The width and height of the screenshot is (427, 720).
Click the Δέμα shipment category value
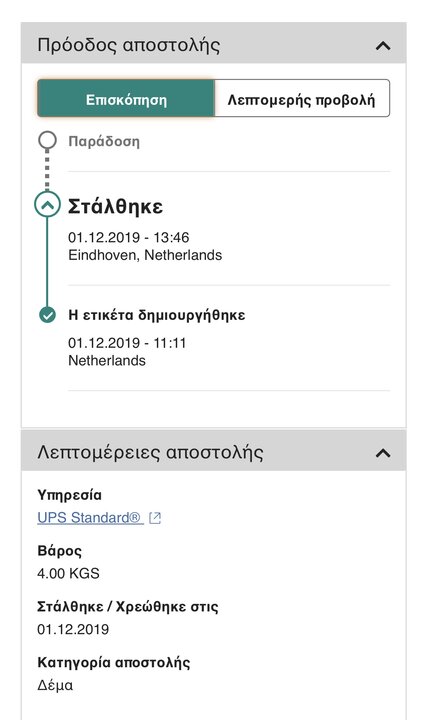55,685
